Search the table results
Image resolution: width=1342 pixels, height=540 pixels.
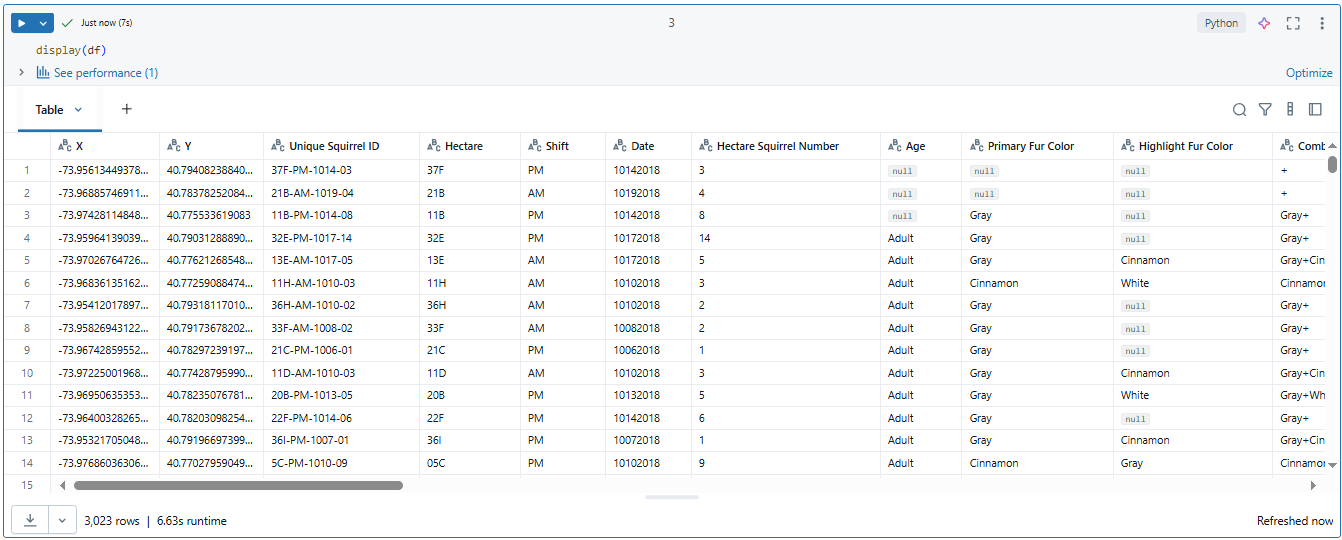coord(1239,110)
